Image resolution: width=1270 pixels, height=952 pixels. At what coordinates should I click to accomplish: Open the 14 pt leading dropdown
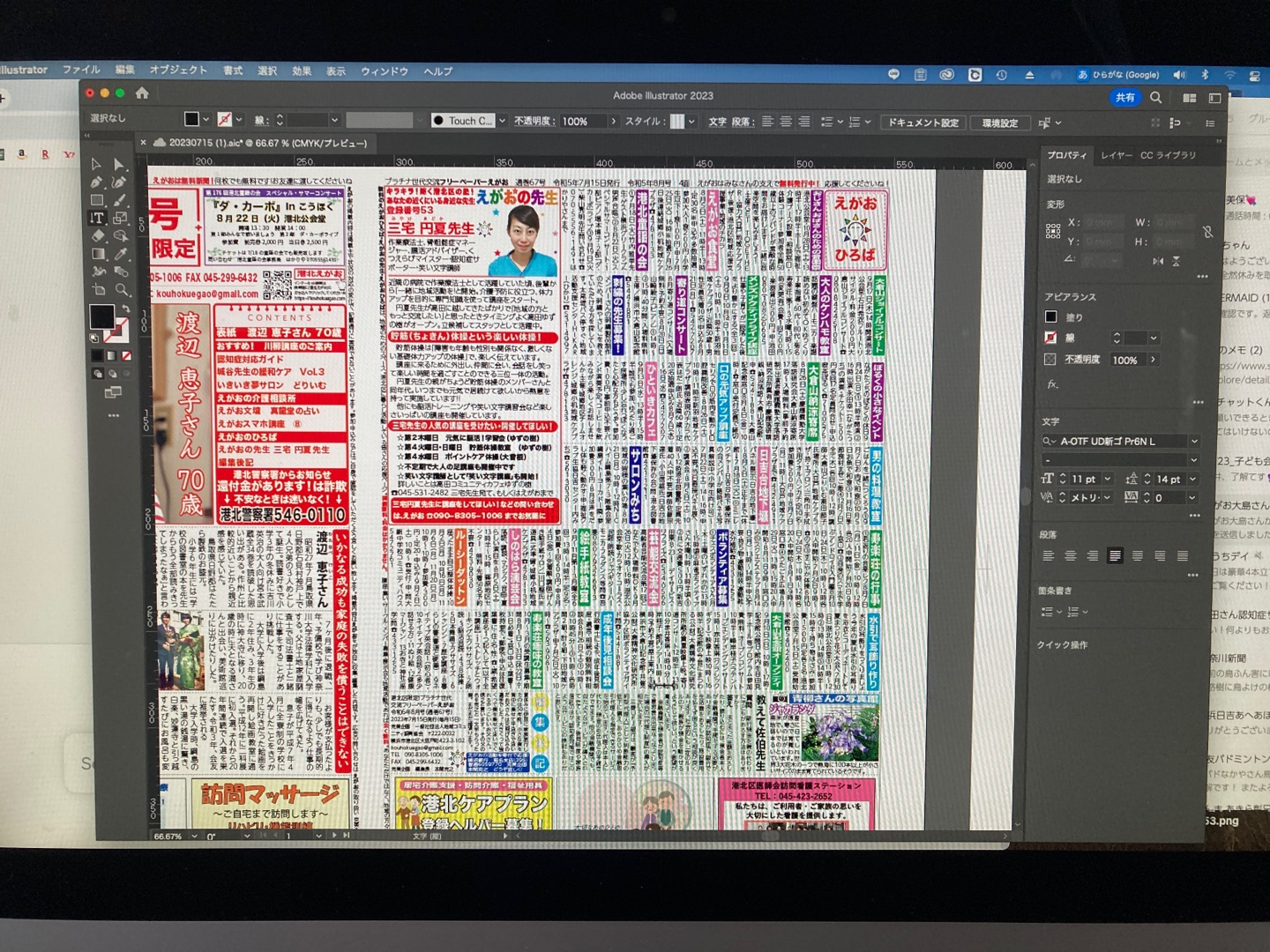click(1192, 479)
